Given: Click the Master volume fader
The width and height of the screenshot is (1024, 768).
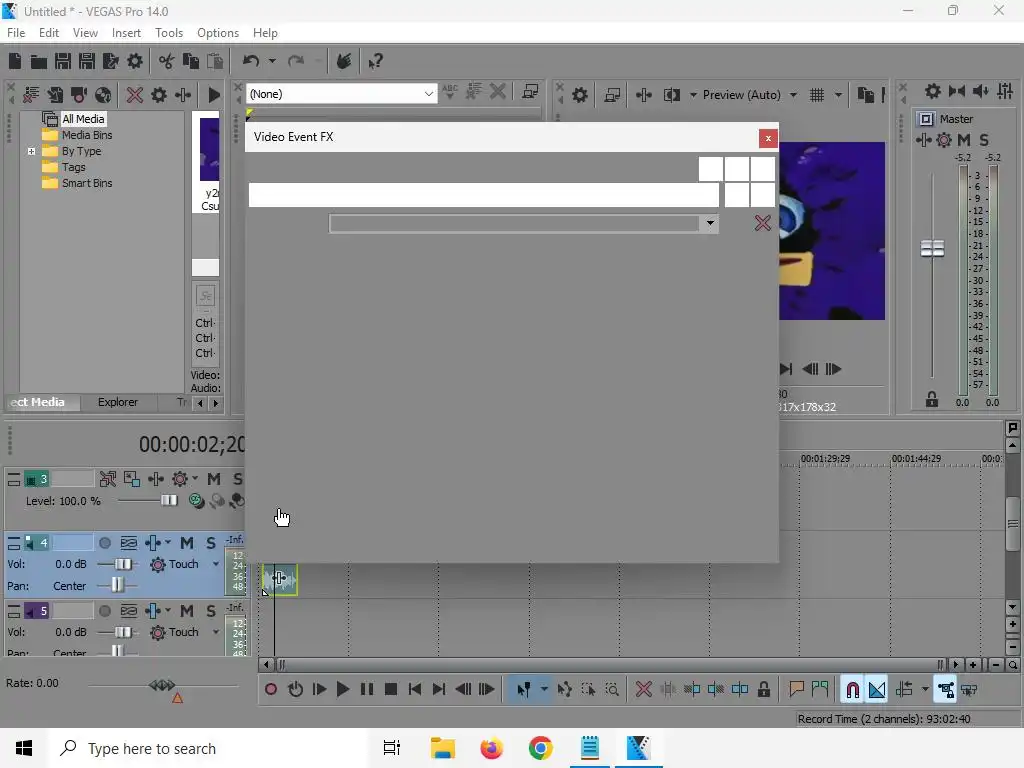Looking at the screenshot, I should pos(932,249).
